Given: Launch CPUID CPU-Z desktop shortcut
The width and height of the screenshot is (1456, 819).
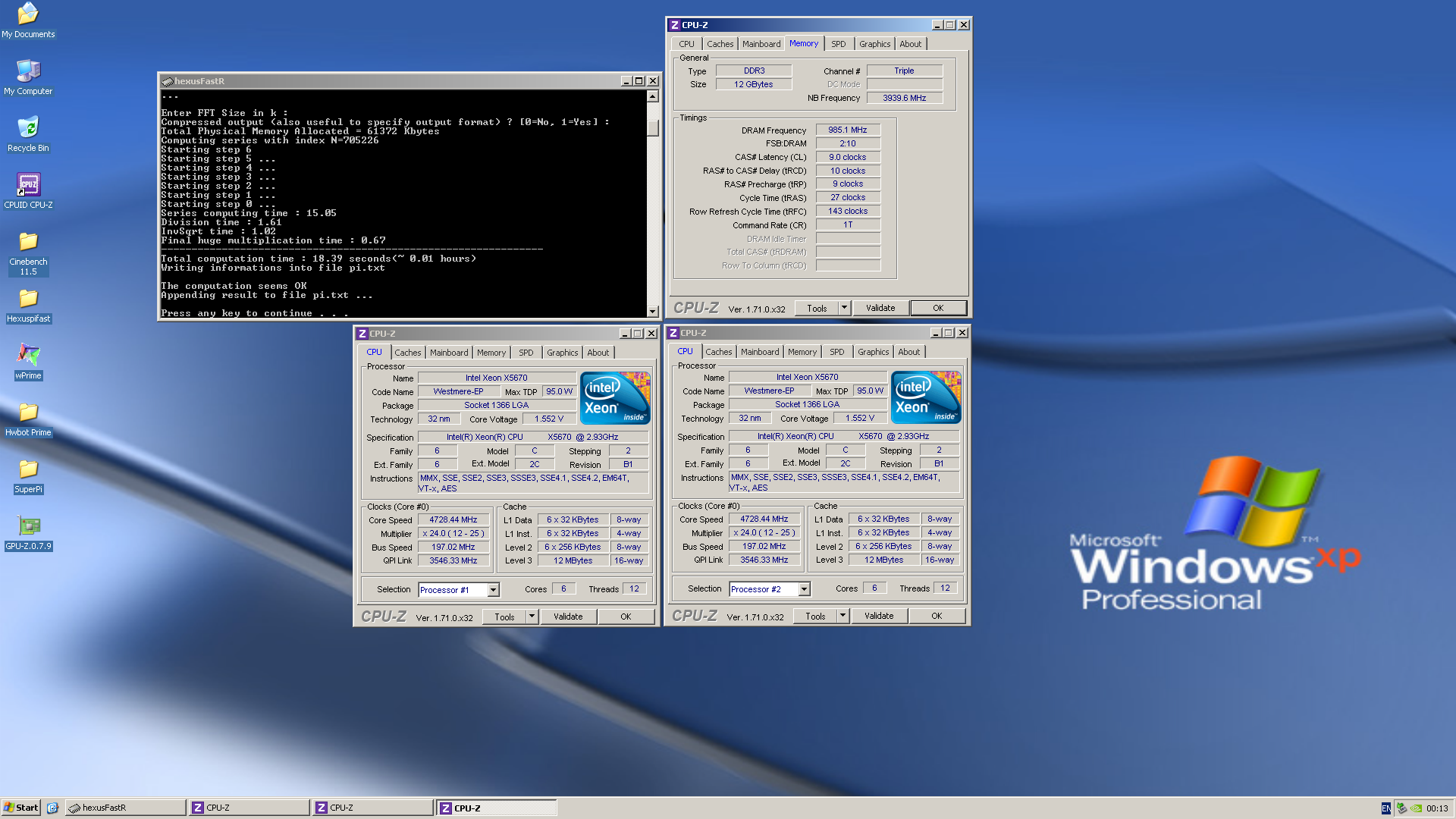Looking at the screenshot, I should coord(28,191).
